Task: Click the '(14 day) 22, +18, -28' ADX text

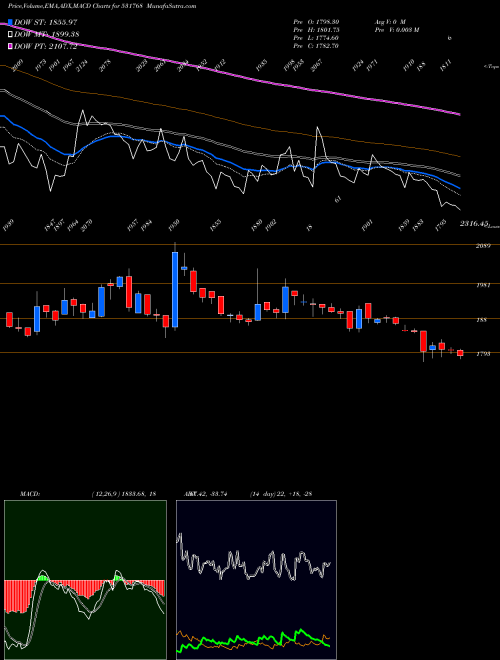Action: pos(281,494)
